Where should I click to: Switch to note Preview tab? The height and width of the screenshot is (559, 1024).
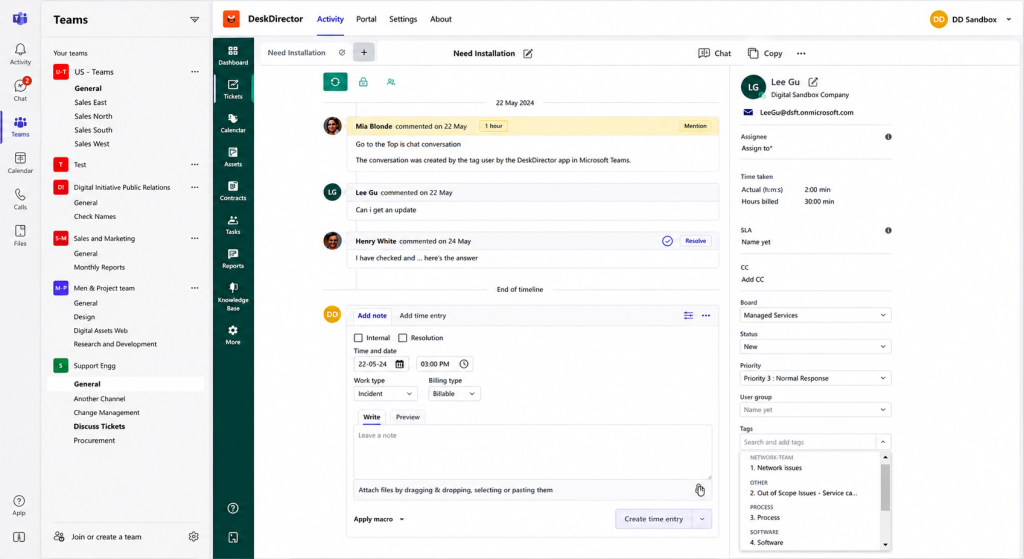[408, 417]
